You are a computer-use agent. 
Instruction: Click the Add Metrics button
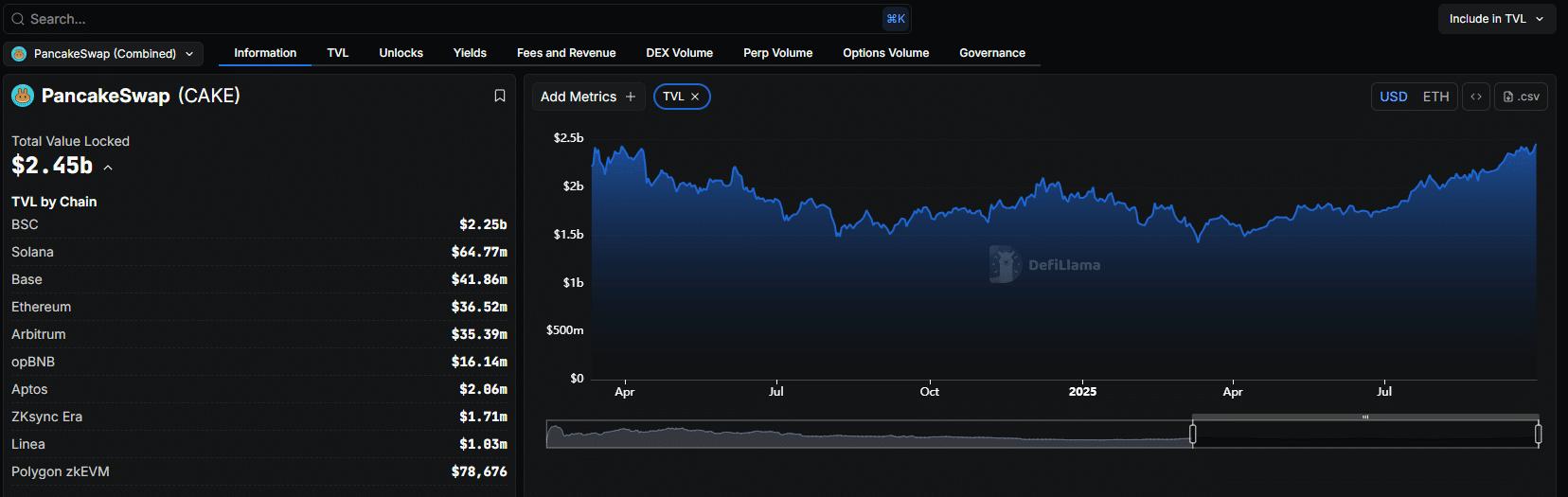578,97
